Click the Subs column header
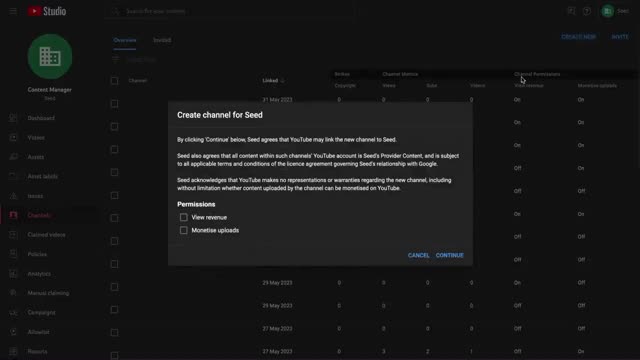This screenshot has height=360, width=640. [431, 85]
